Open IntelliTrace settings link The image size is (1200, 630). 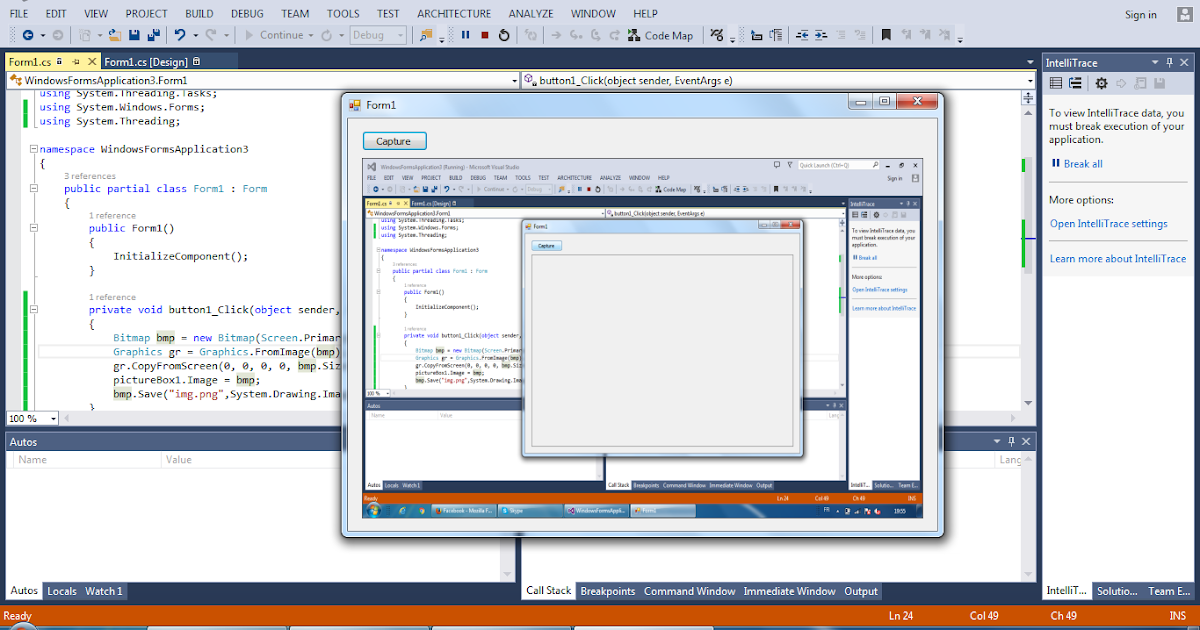pyautogui.click(x=1108, y=223)
